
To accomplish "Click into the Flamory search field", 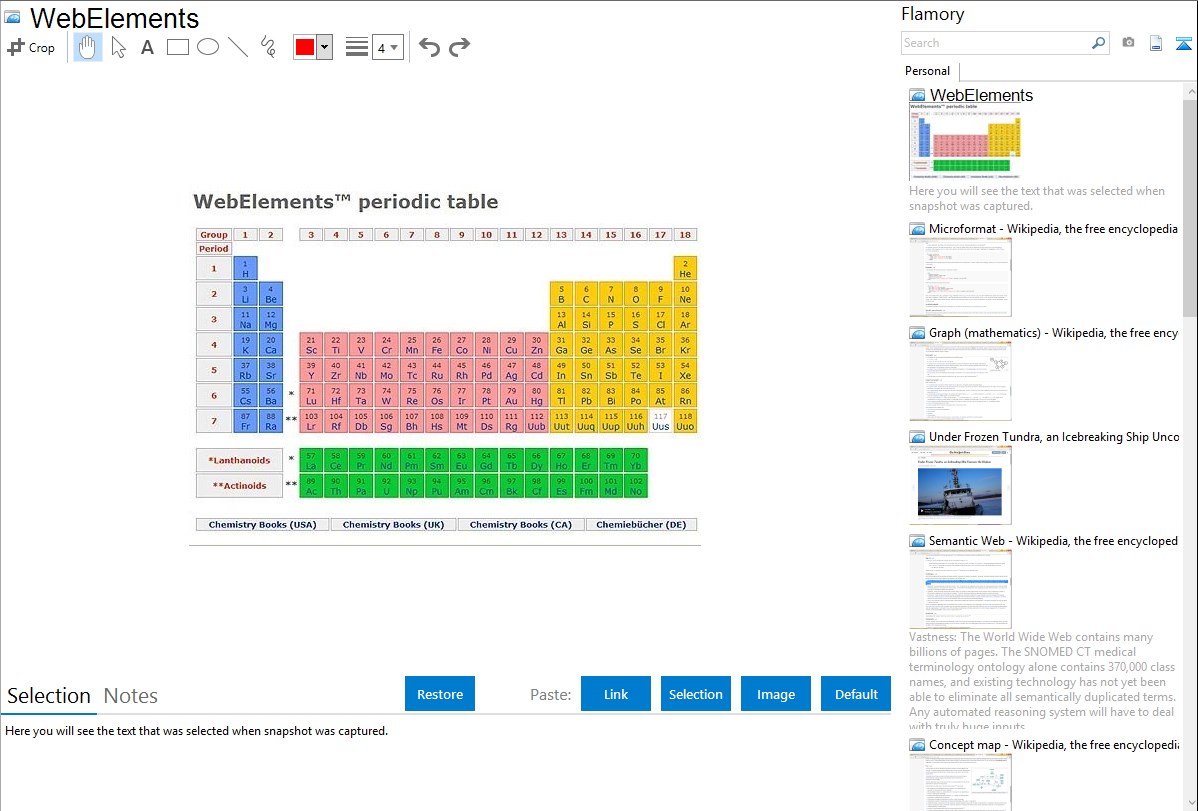I will (995, 43).
